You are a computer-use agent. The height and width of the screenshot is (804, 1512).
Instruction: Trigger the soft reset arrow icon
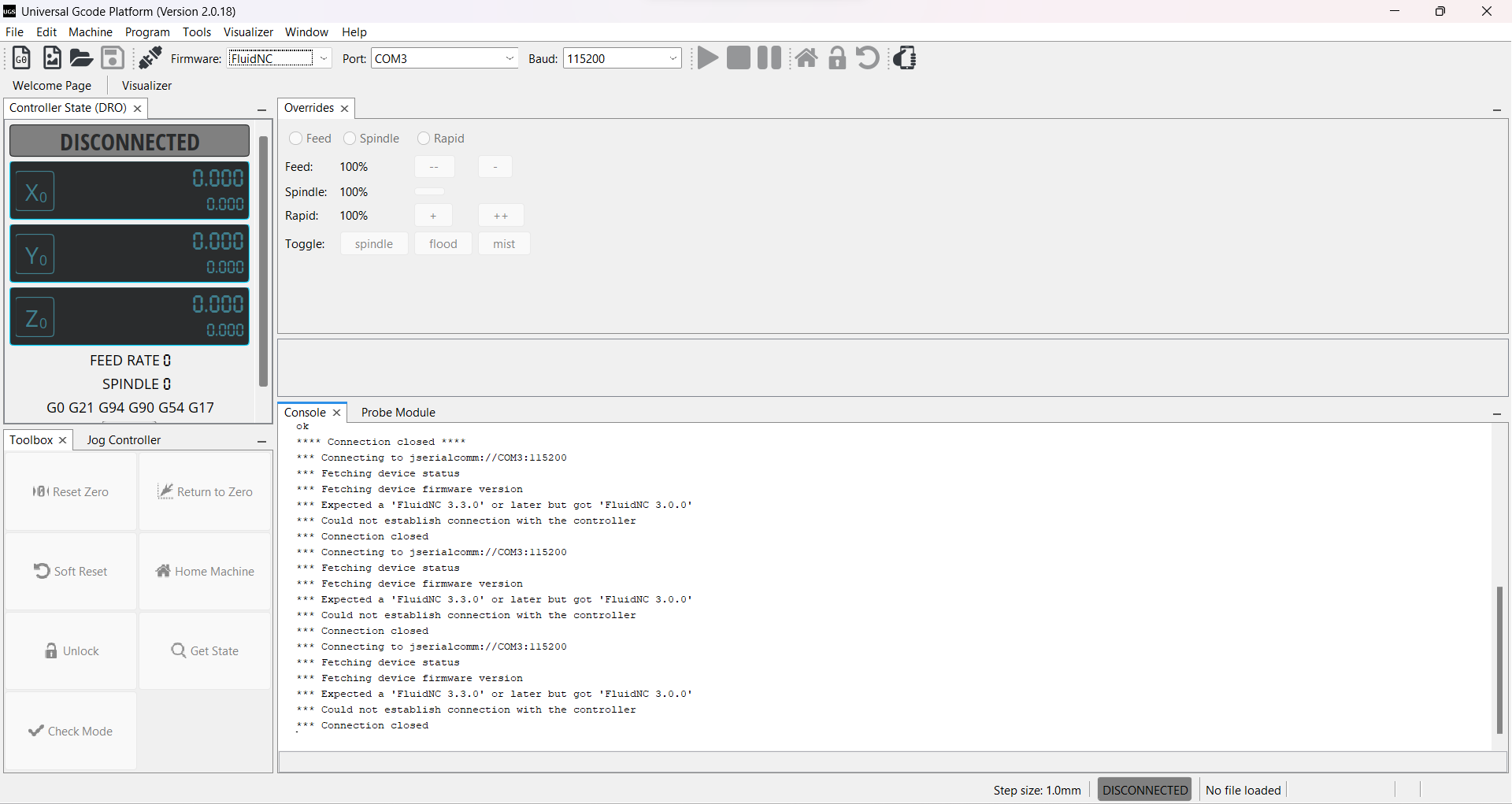tap(866, 57)
